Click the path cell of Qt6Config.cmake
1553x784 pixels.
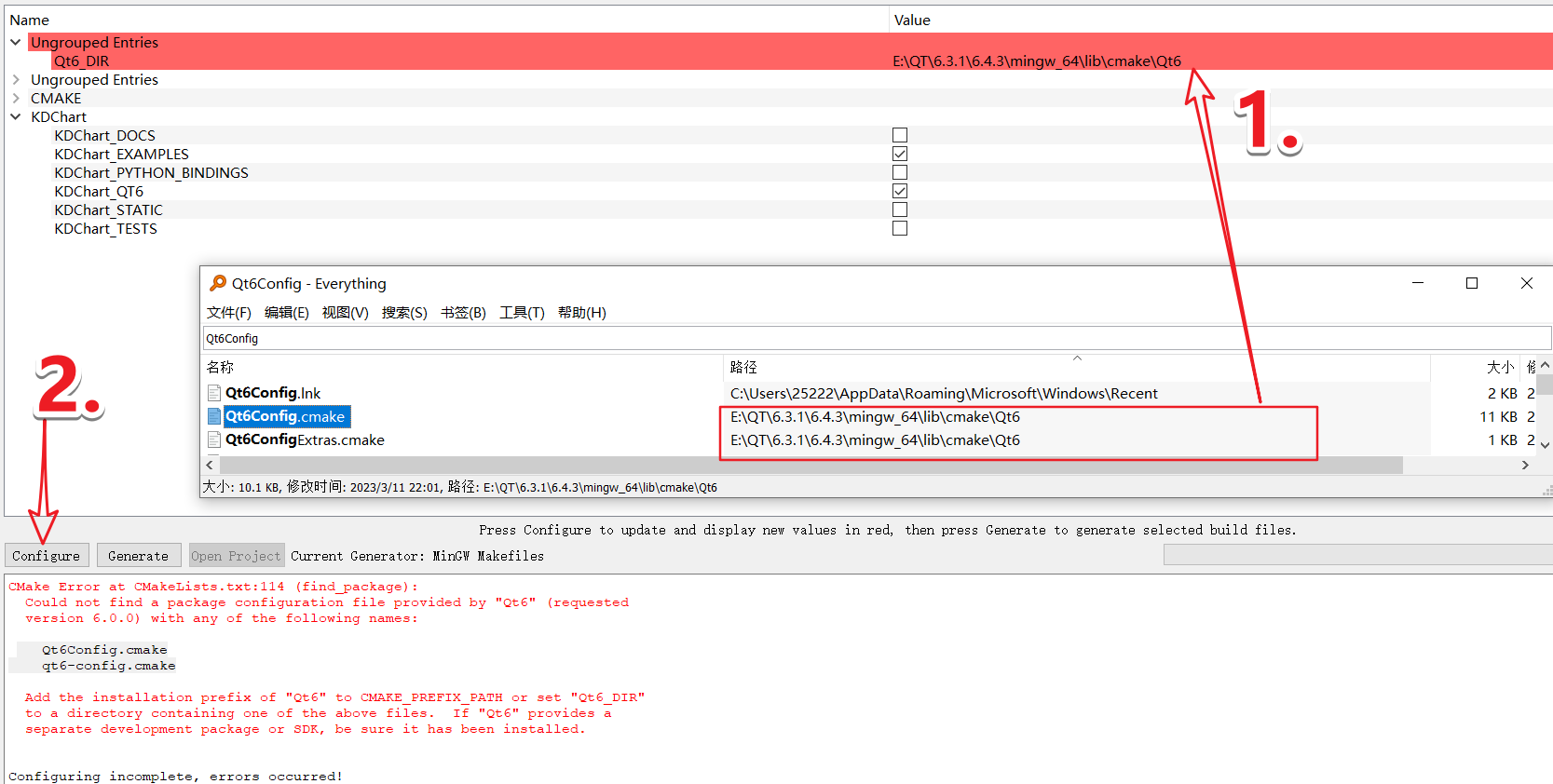click(x=875, y=416)
